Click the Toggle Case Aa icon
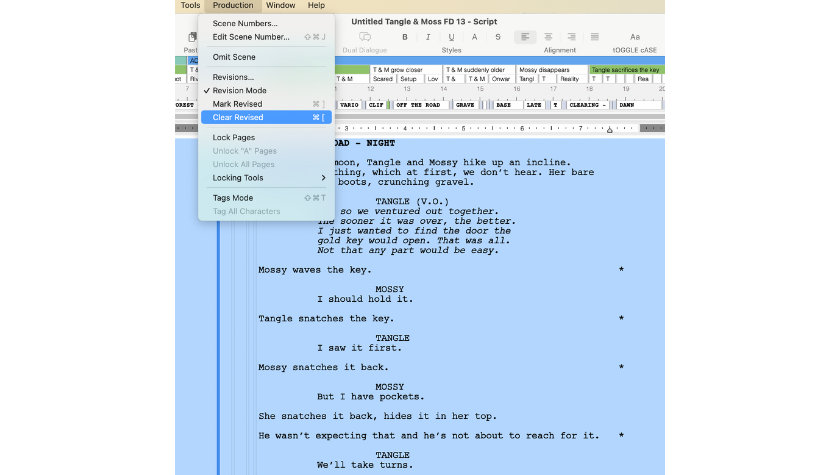The width and height of the screenshot is (840, 475). pos(635,37)
